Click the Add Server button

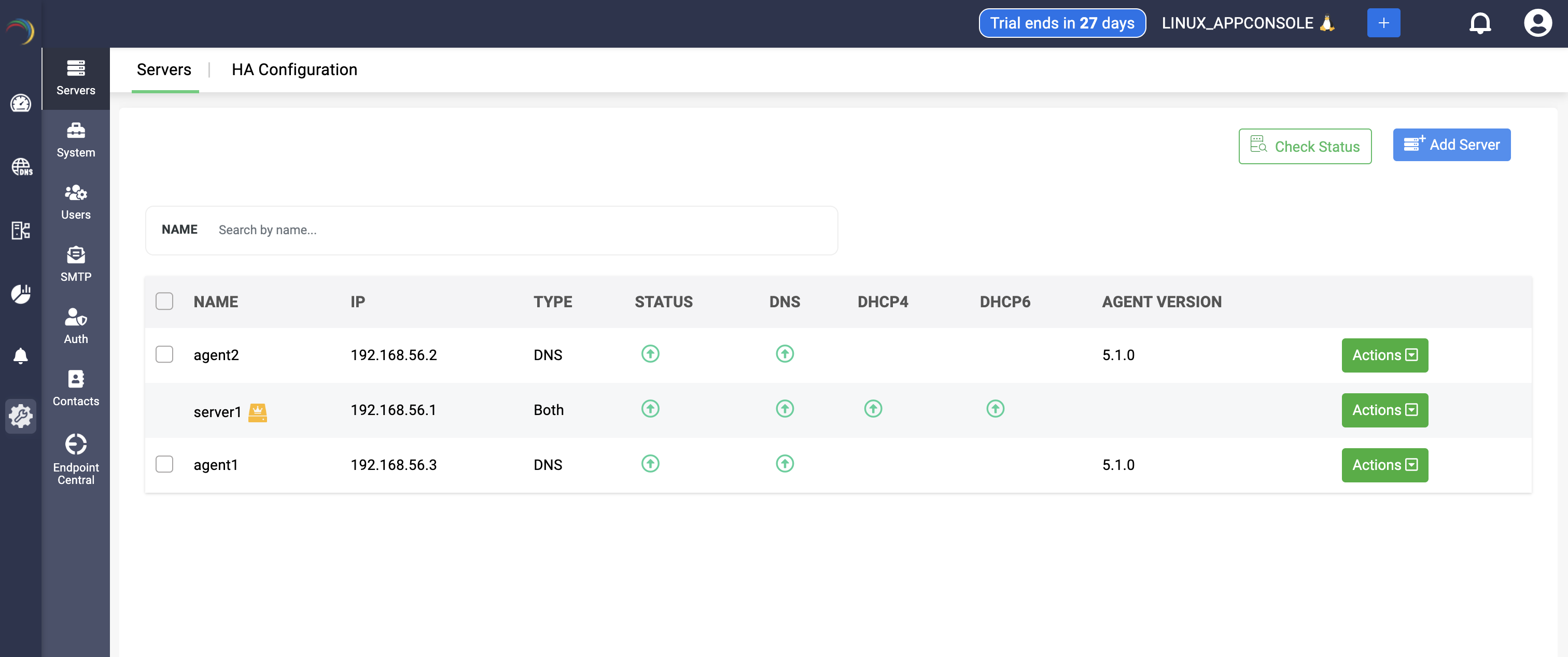tap(1451, 145)
